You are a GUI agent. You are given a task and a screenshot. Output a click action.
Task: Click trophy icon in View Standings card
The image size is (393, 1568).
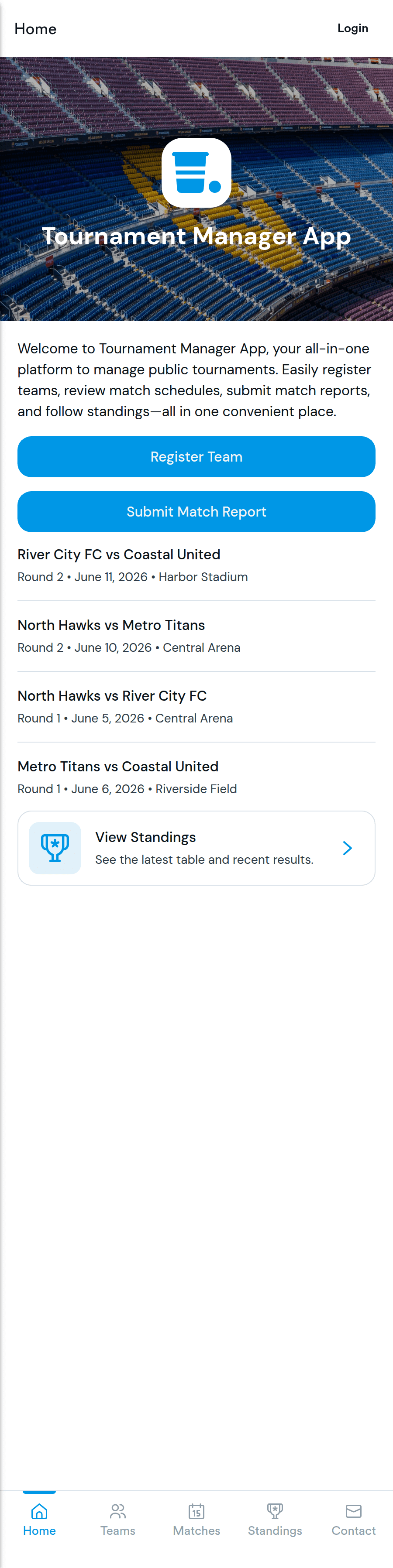coord(55,848)
